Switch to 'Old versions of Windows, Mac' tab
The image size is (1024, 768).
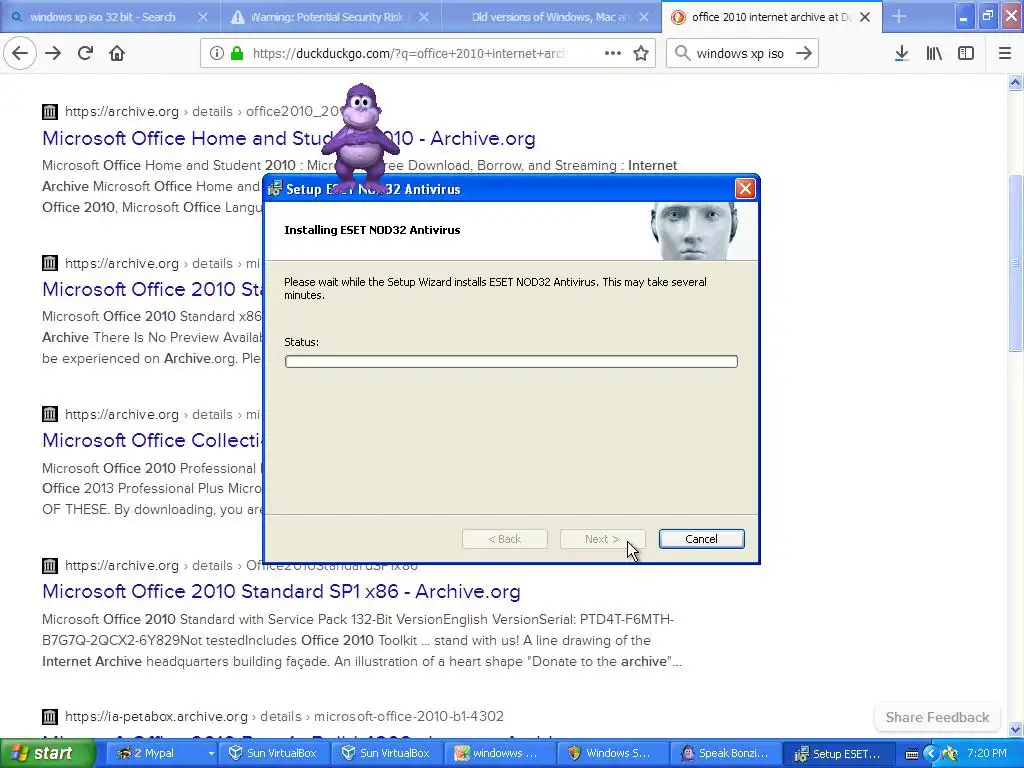[x=550, y=17]
